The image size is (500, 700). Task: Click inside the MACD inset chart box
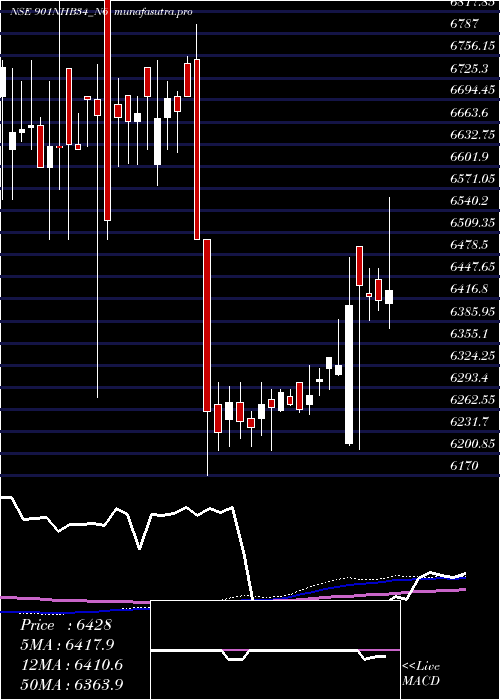tap(275, 650)
